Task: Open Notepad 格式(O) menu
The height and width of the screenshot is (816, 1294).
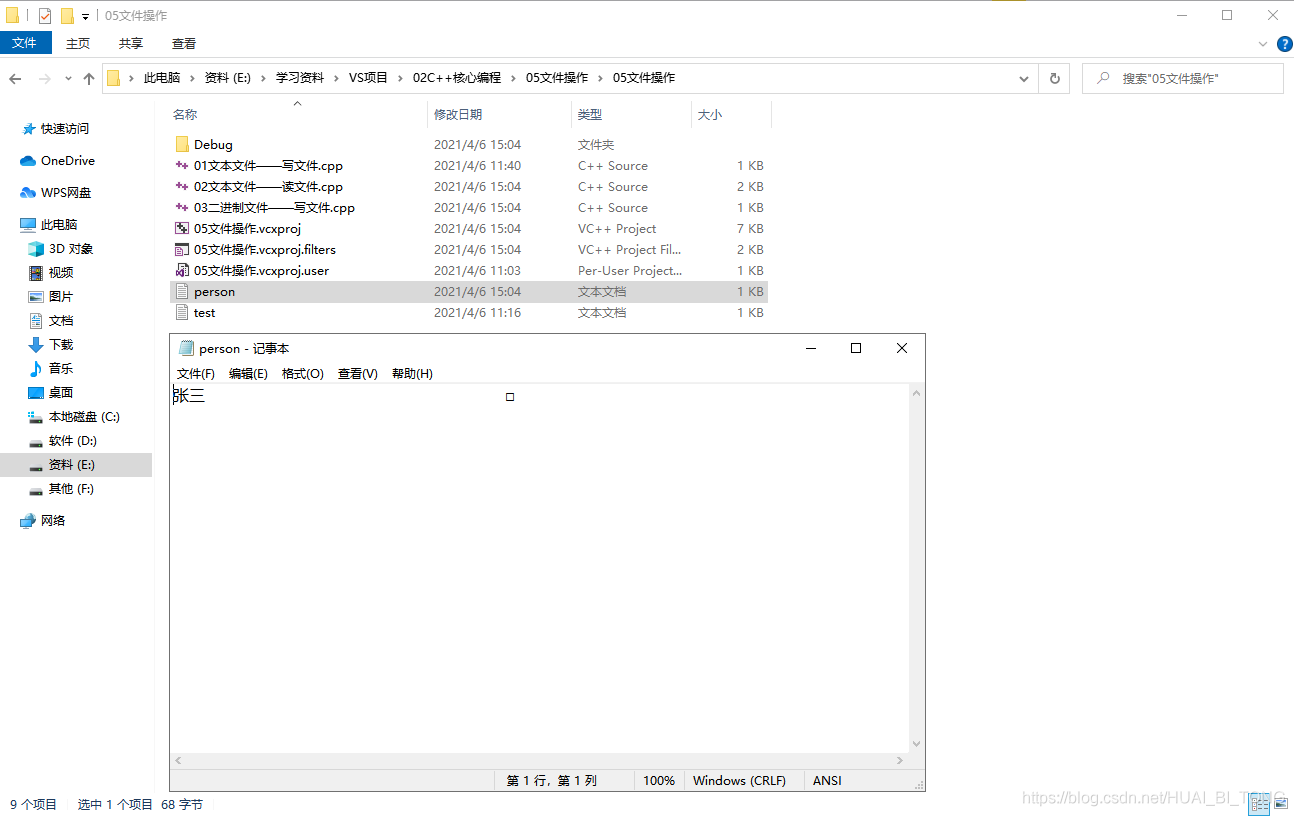Action: coord(303,374)
